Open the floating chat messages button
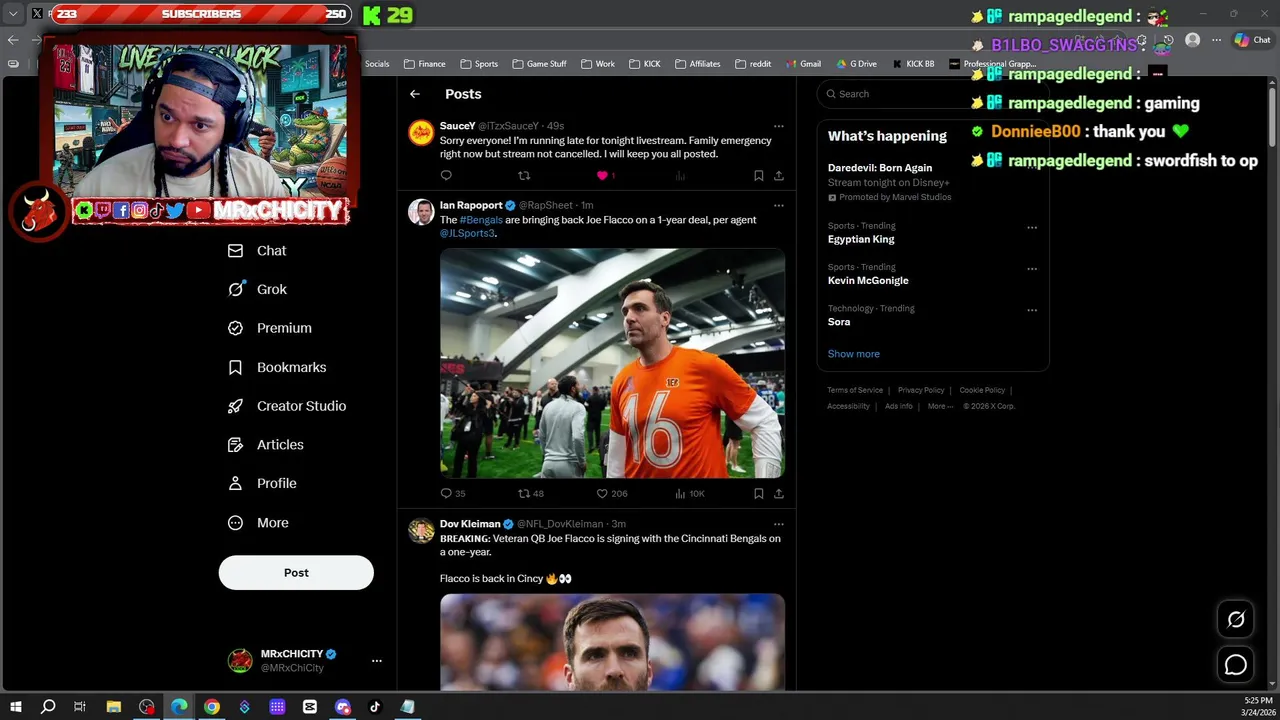 pyautogui.click(x=1236, y=665)
